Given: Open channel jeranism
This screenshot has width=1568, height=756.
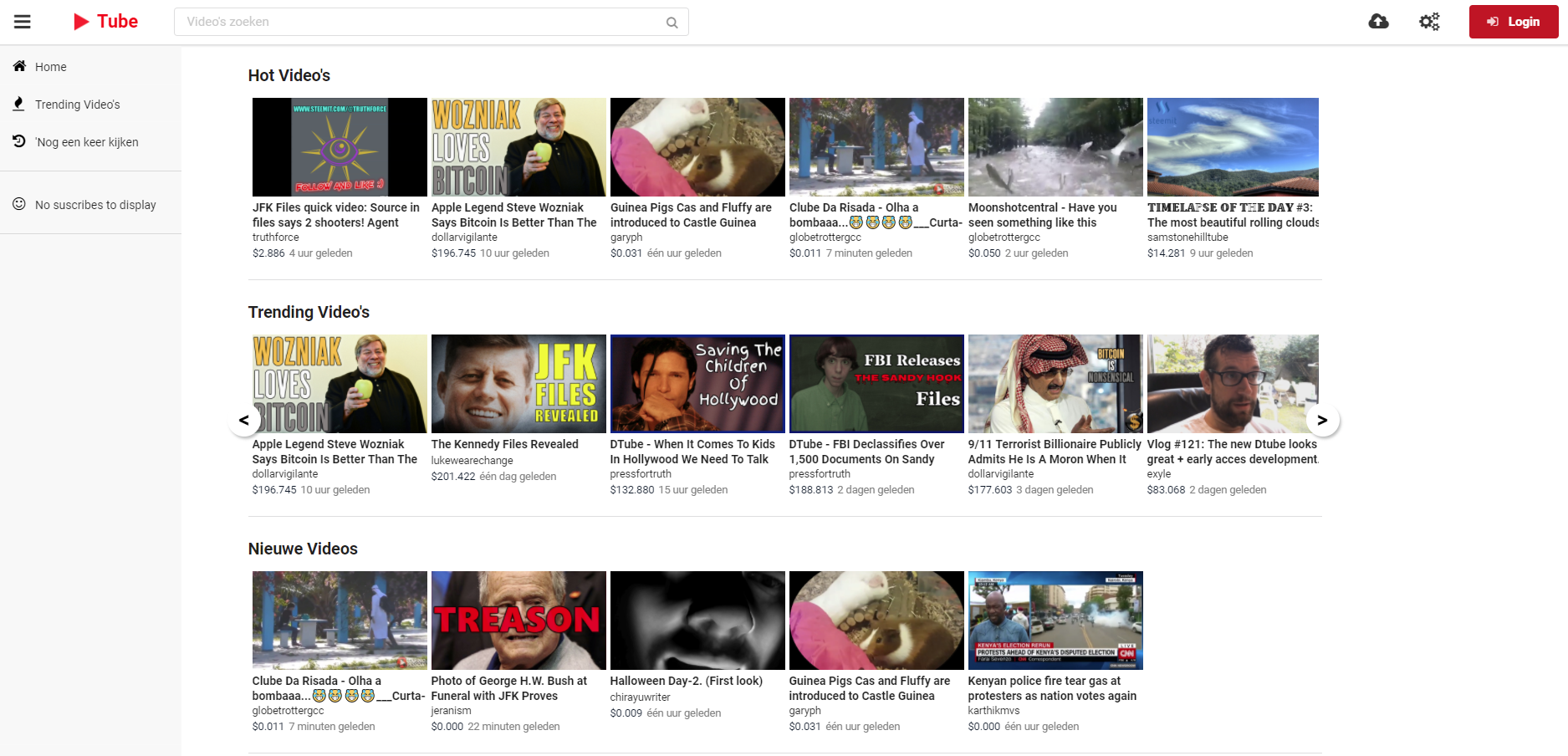Looking at the screenshot, I should [x=452, y=711].
